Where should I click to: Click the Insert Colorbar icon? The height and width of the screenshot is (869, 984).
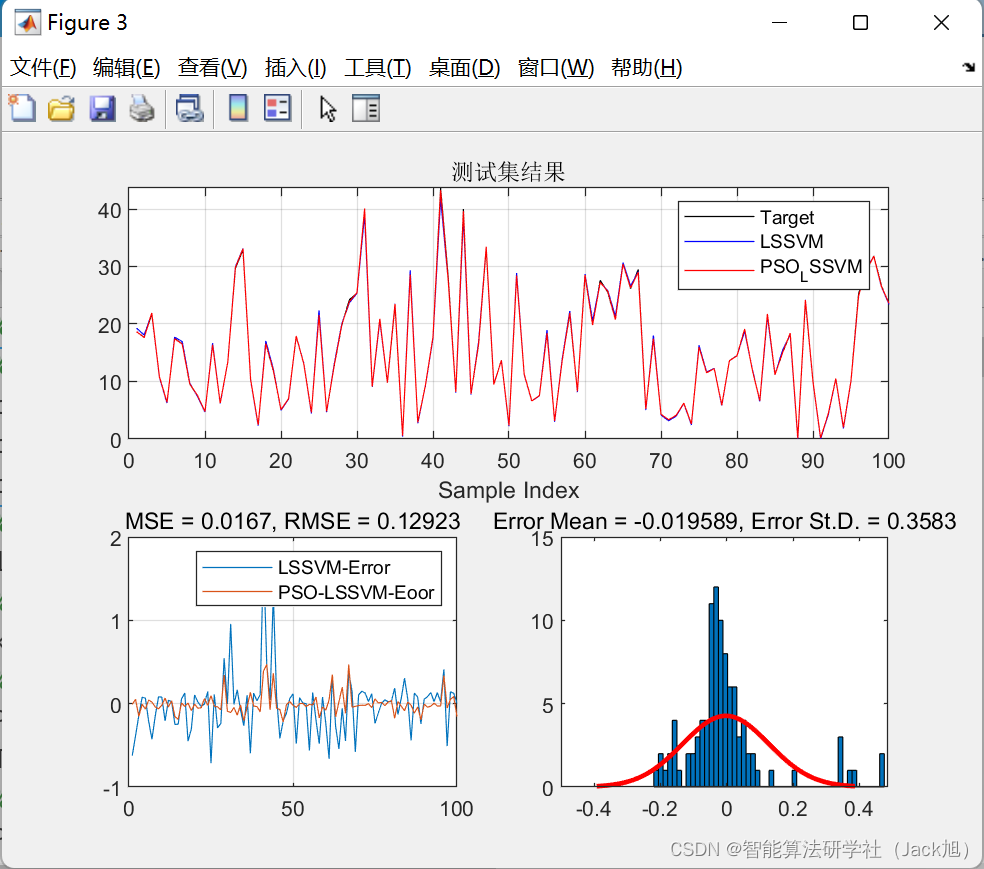click(x=238, y=109)
